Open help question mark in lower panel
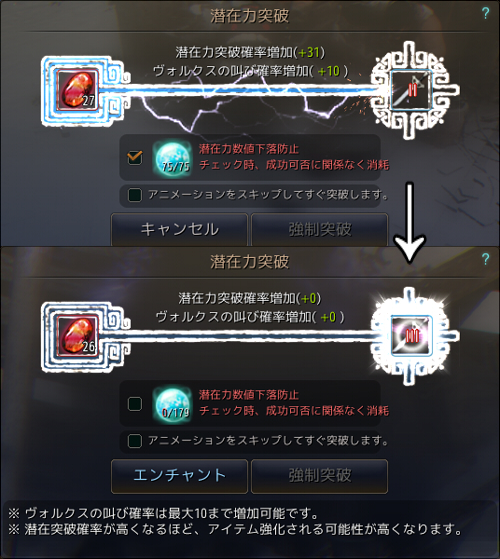The height and width of the screenshot is (559, 500). click(485, 259)
